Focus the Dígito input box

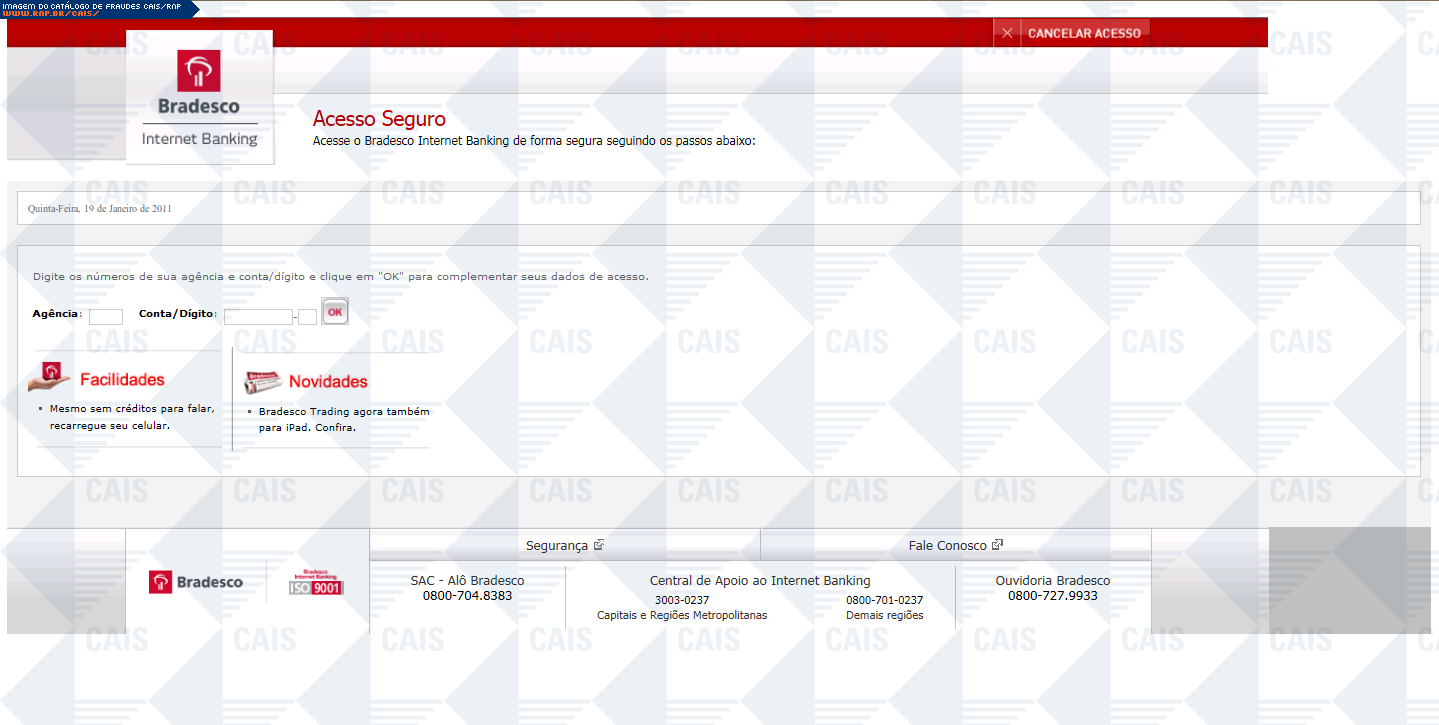308,316
